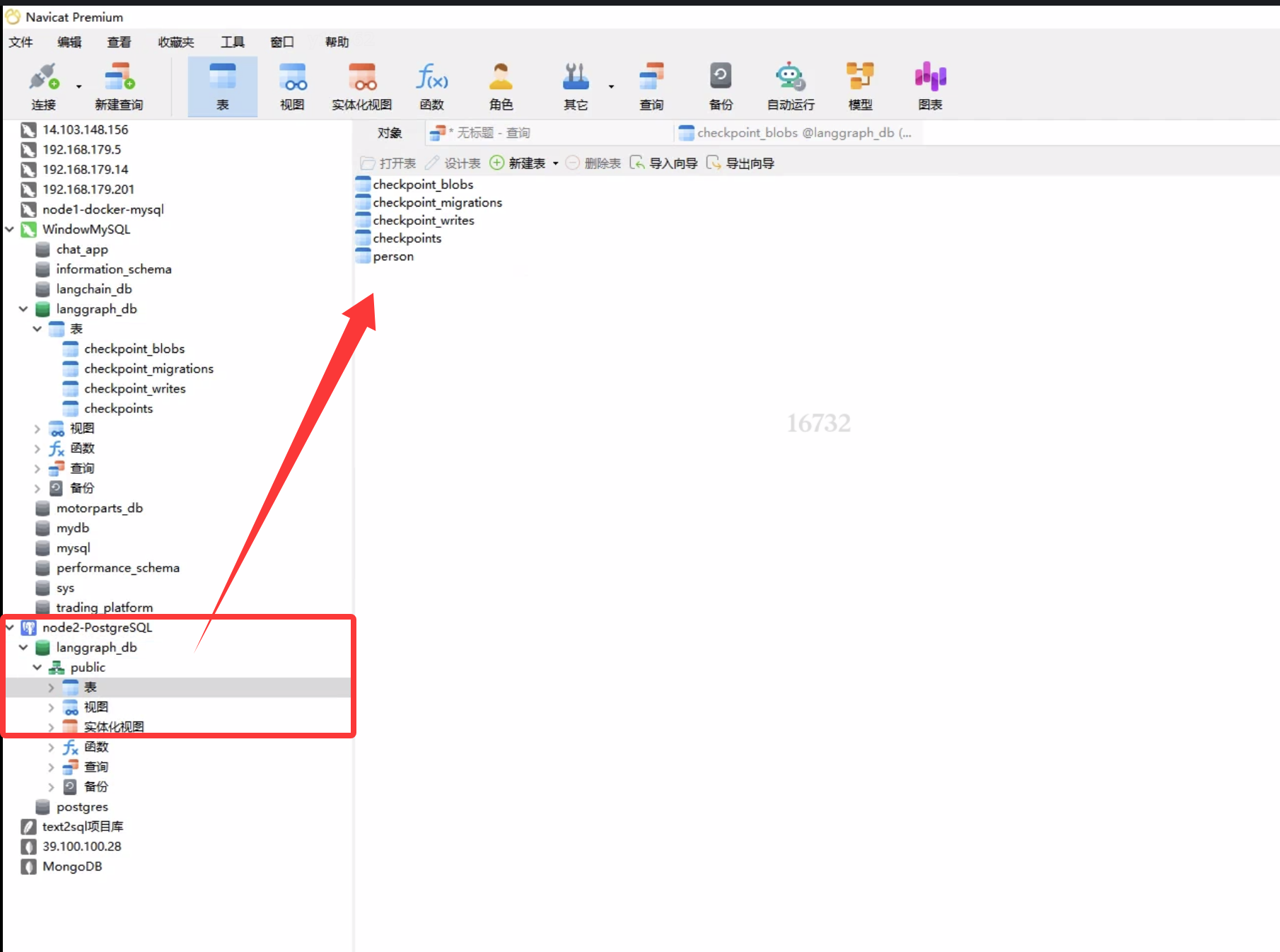
Task: Click the 模型 (Model) toolbar icon
Action: tap(860, 86)
